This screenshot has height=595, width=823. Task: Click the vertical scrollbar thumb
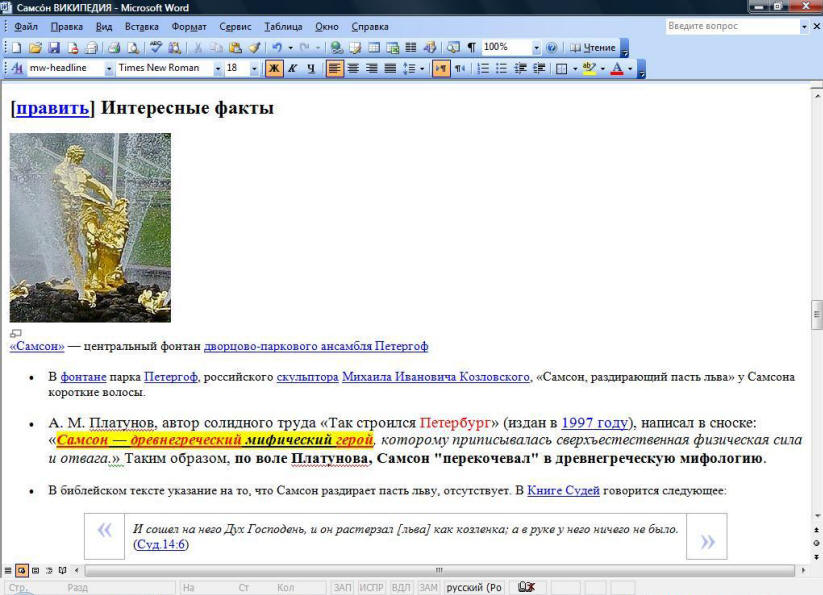click(817, 315)
